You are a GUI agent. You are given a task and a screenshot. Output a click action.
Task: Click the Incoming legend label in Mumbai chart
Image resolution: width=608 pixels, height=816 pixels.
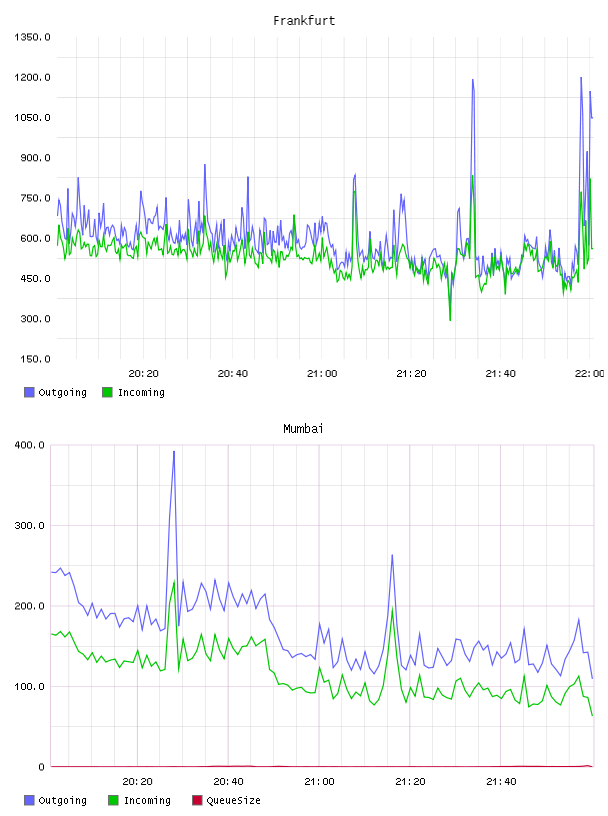[x=147, y=801]
